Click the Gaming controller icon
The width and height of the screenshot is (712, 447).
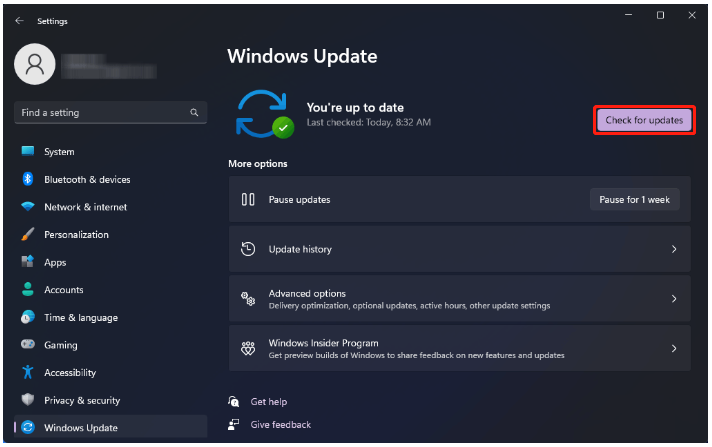(x=28, y=344)
